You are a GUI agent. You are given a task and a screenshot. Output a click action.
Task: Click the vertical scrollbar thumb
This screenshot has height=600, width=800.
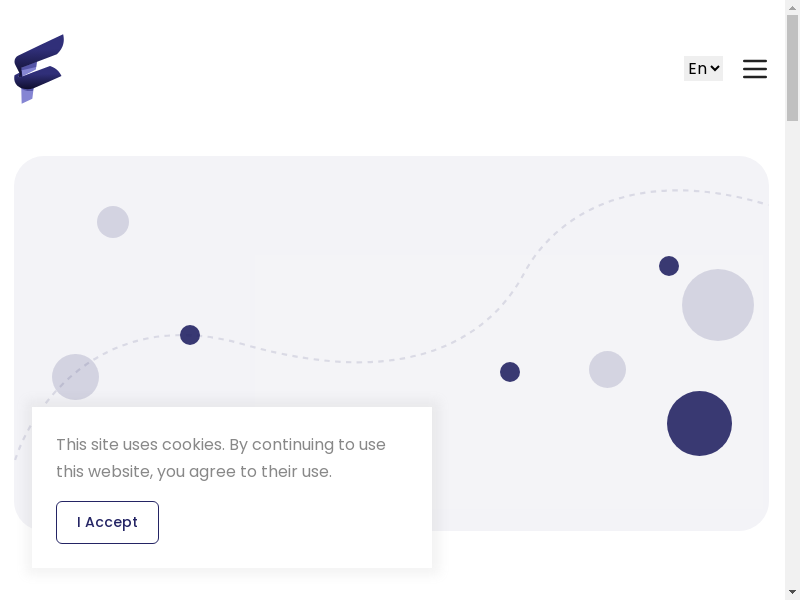tap(792, 65)
